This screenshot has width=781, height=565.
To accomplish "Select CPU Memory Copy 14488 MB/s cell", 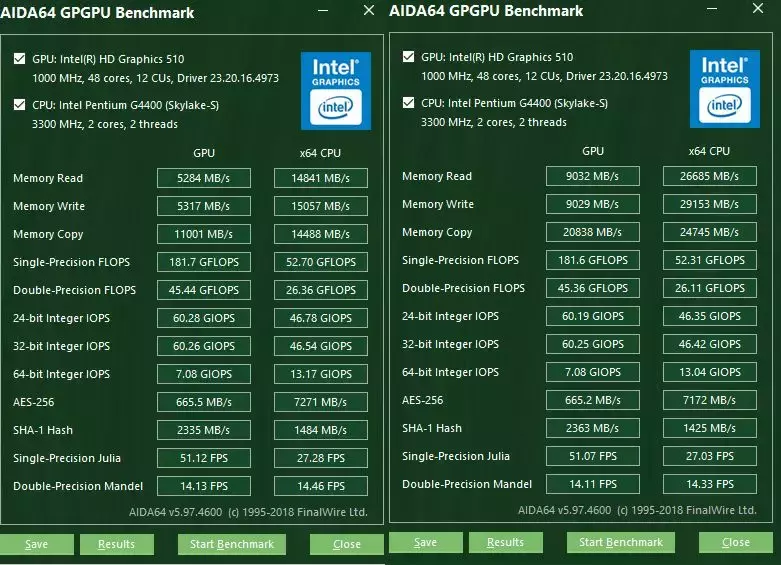I will 321,234.
